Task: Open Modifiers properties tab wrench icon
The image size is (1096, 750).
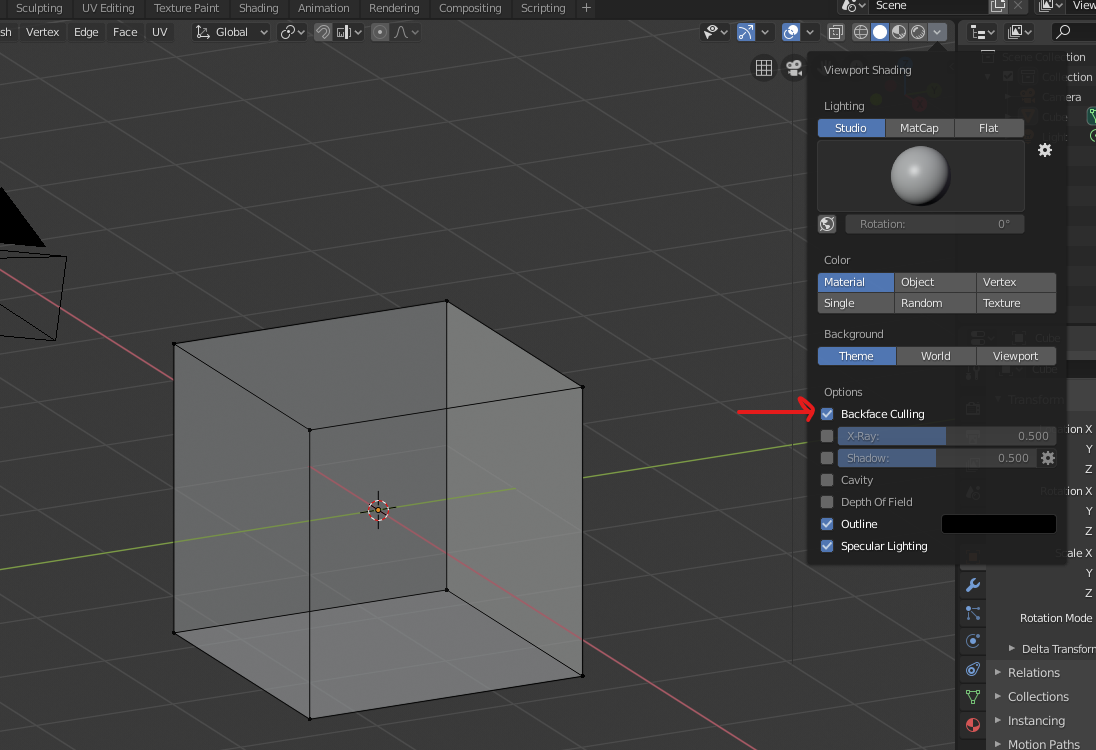Action: (x=972, y=585)
